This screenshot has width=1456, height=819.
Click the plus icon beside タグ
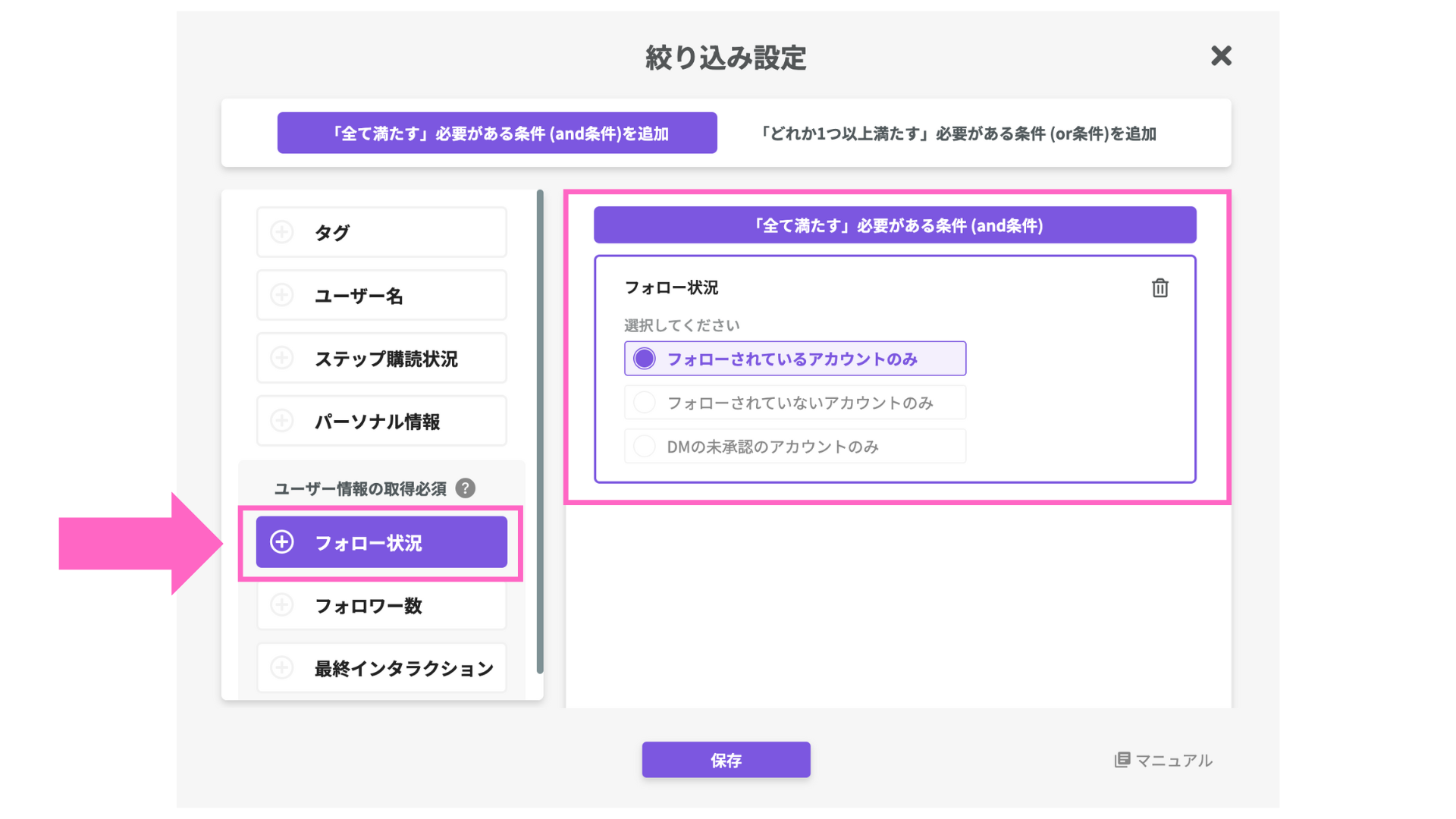(x=282, y=232)
